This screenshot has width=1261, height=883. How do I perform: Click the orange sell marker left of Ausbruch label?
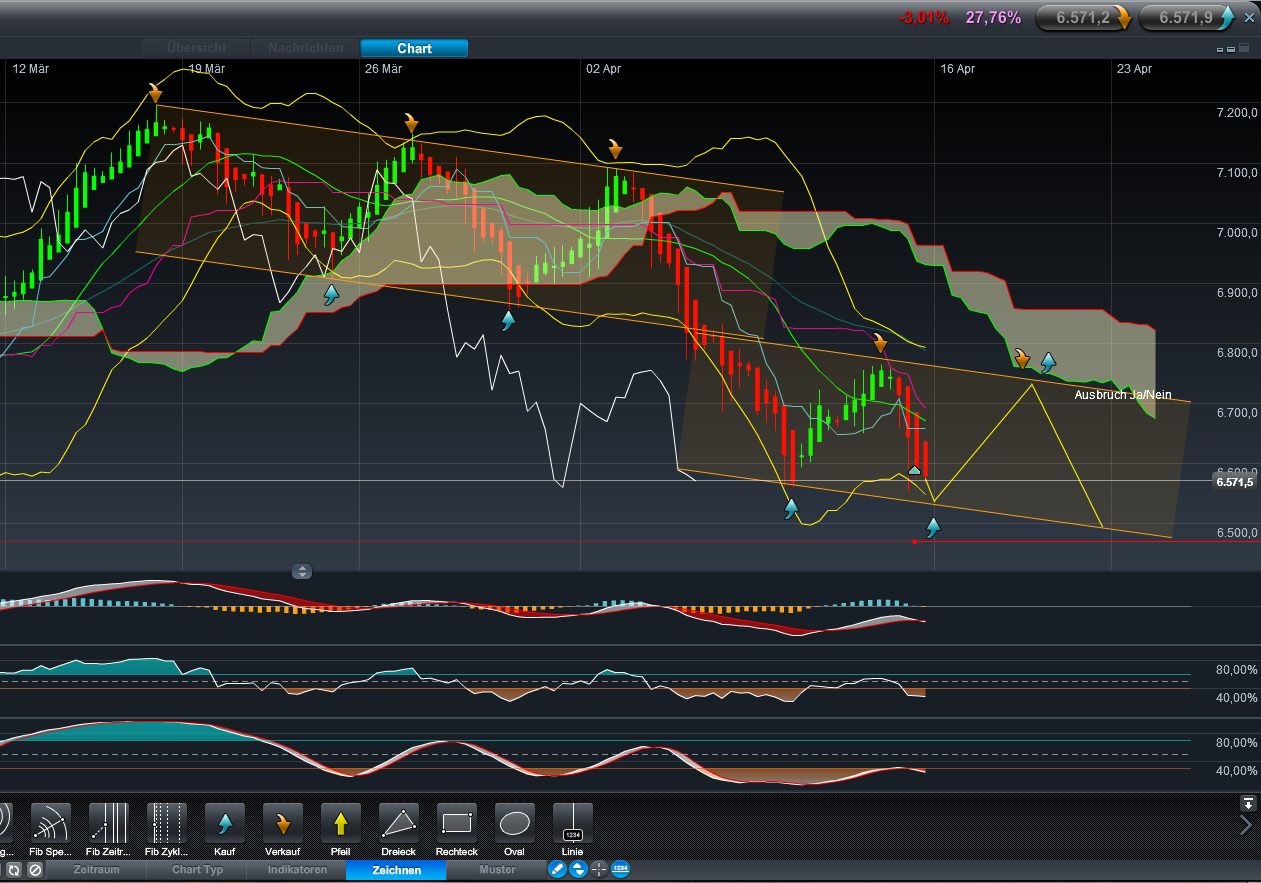click(x=1022, y=359)
